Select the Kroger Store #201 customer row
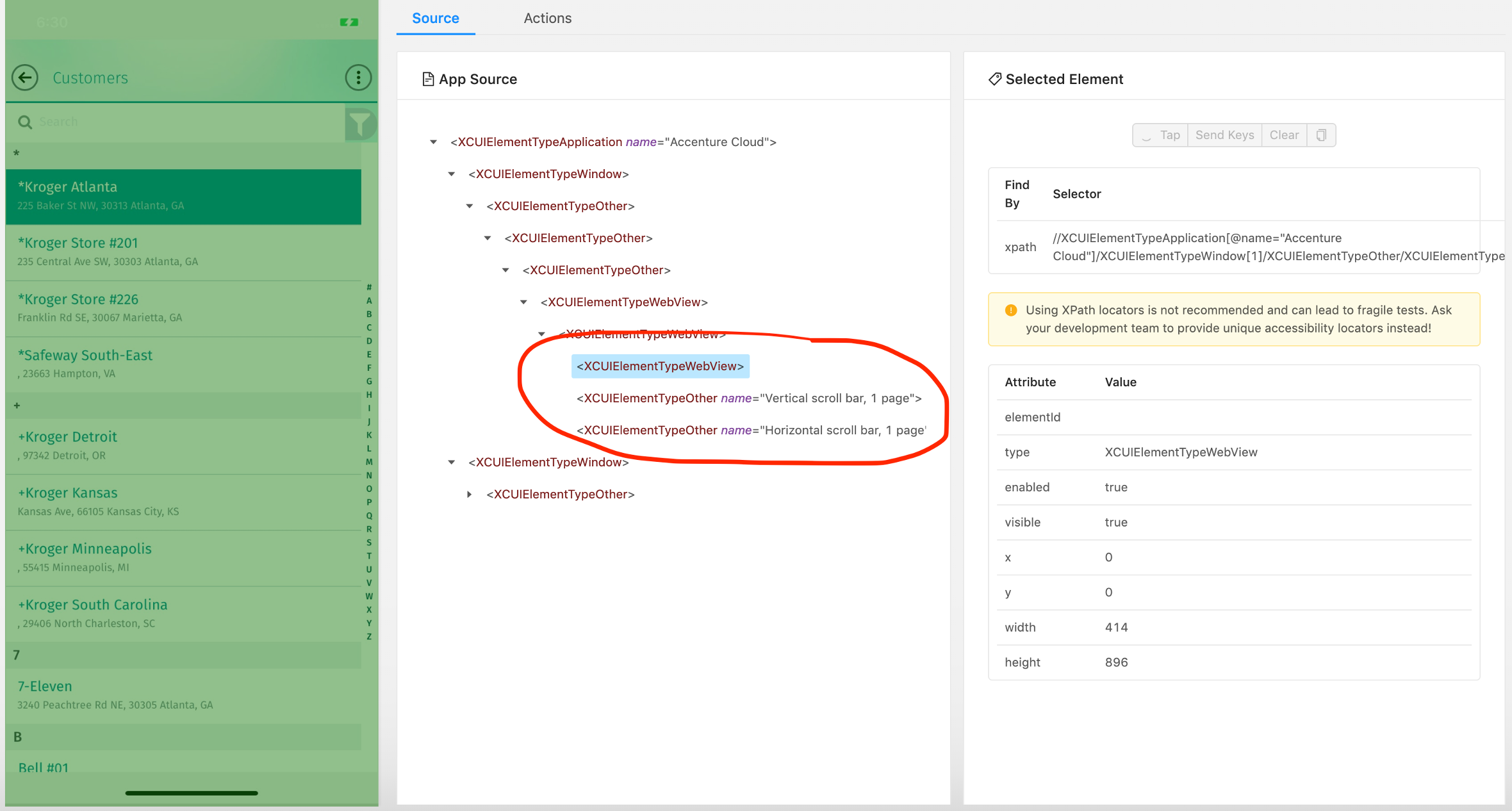This screenshot has width=1512, height=811. coord(183,252)
